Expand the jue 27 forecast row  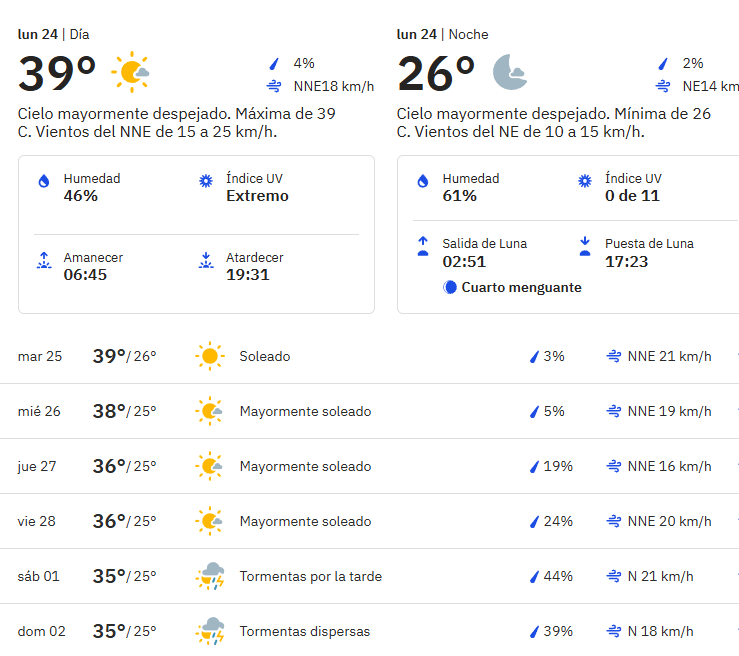coord(370,466)
